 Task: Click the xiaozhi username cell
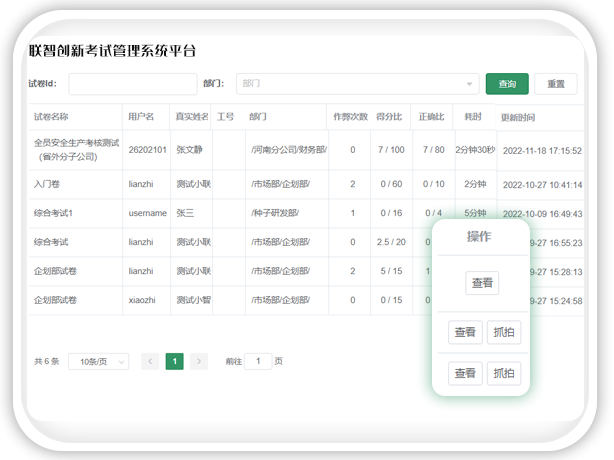[145, 299]
